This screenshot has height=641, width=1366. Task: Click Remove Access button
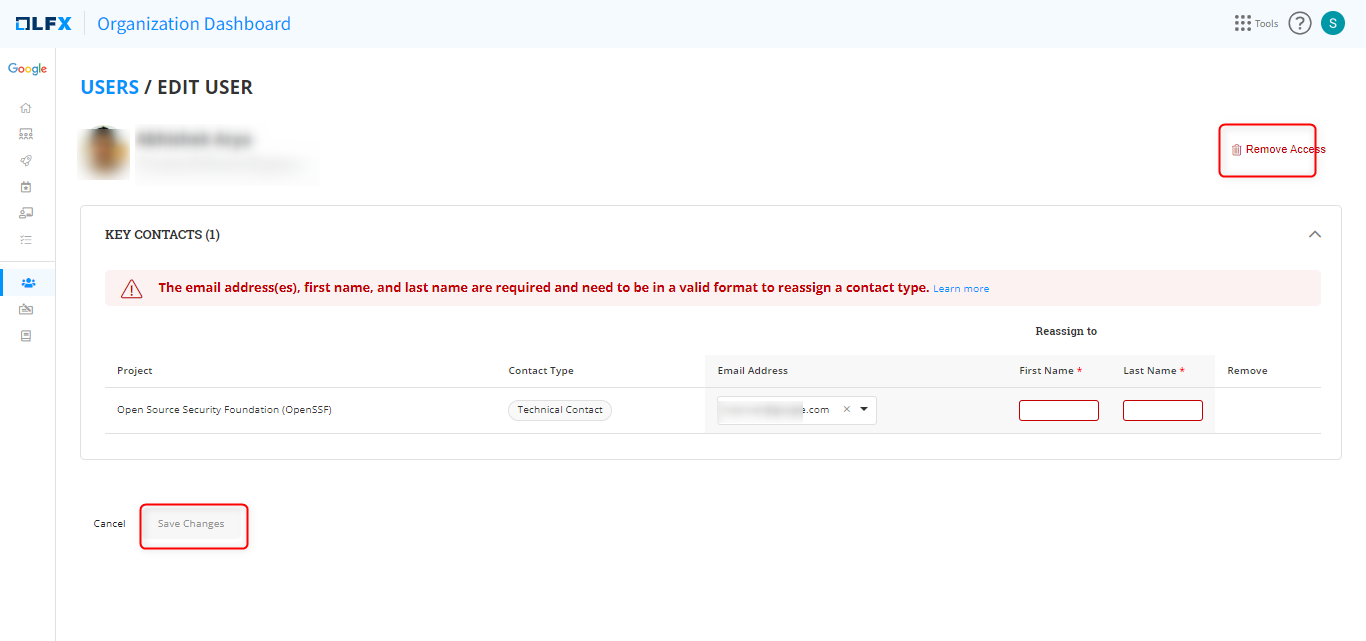point(1278,150)
